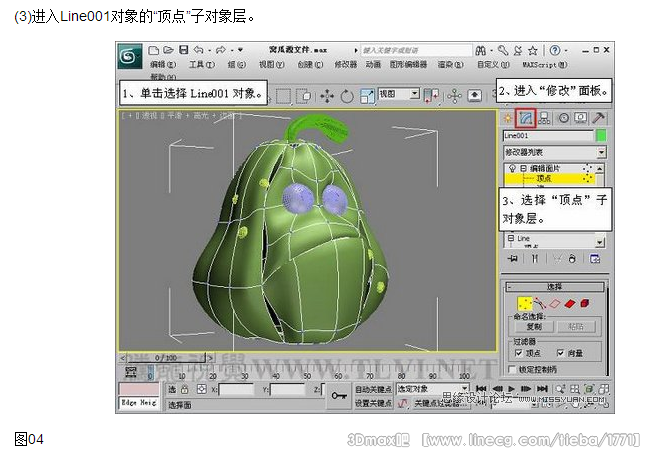Open the Group menu
The height and width of the screenshot is (457, 669).
pyautogui.click(x=236, y=64)
